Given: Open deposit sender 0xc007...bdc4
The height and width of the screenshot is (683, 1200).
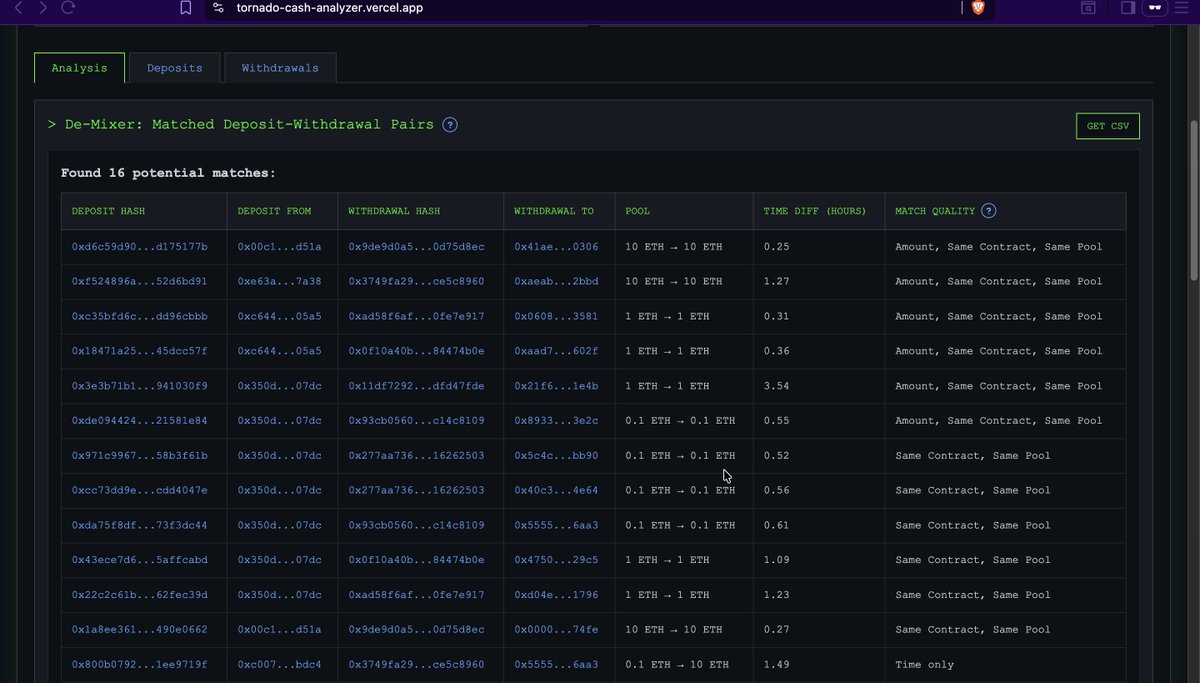Looking at the screenshot, I should (x=280, y=665).
